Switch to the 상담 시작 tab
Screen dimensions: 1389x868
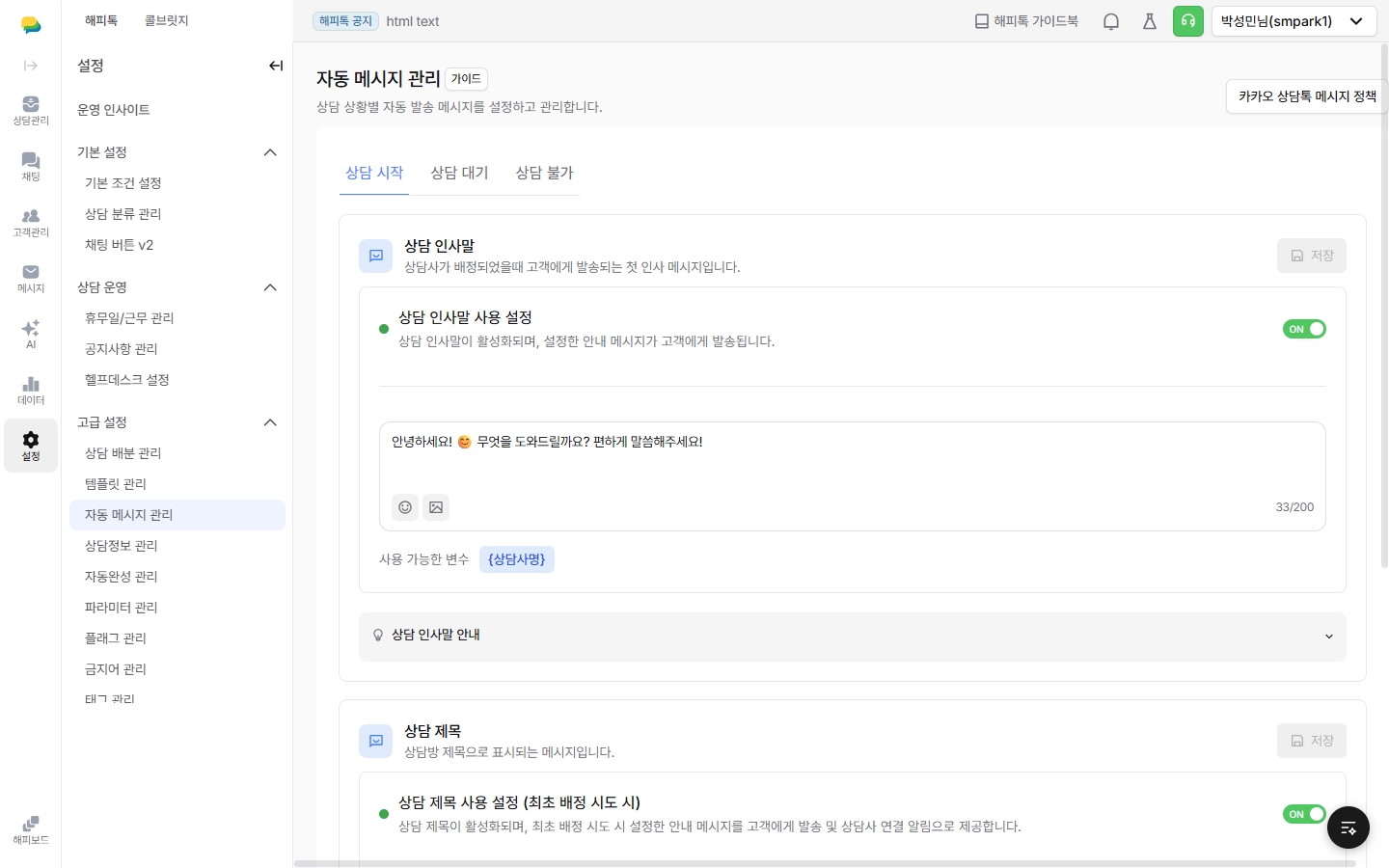click(374, 173)
